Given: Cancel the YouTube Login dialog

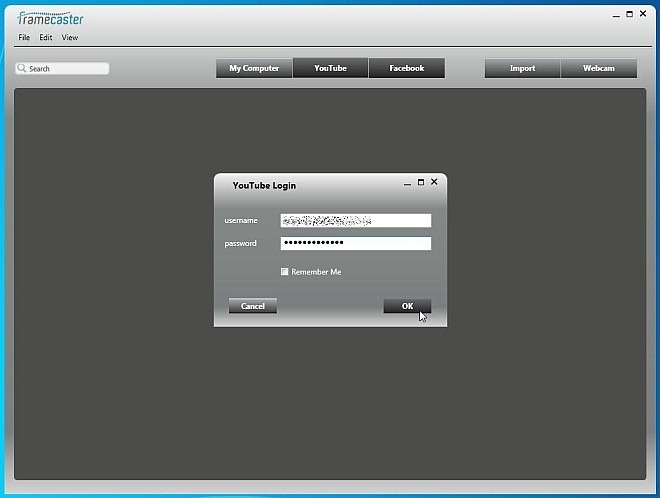Looking at the screenshot, I should (253, 306).
